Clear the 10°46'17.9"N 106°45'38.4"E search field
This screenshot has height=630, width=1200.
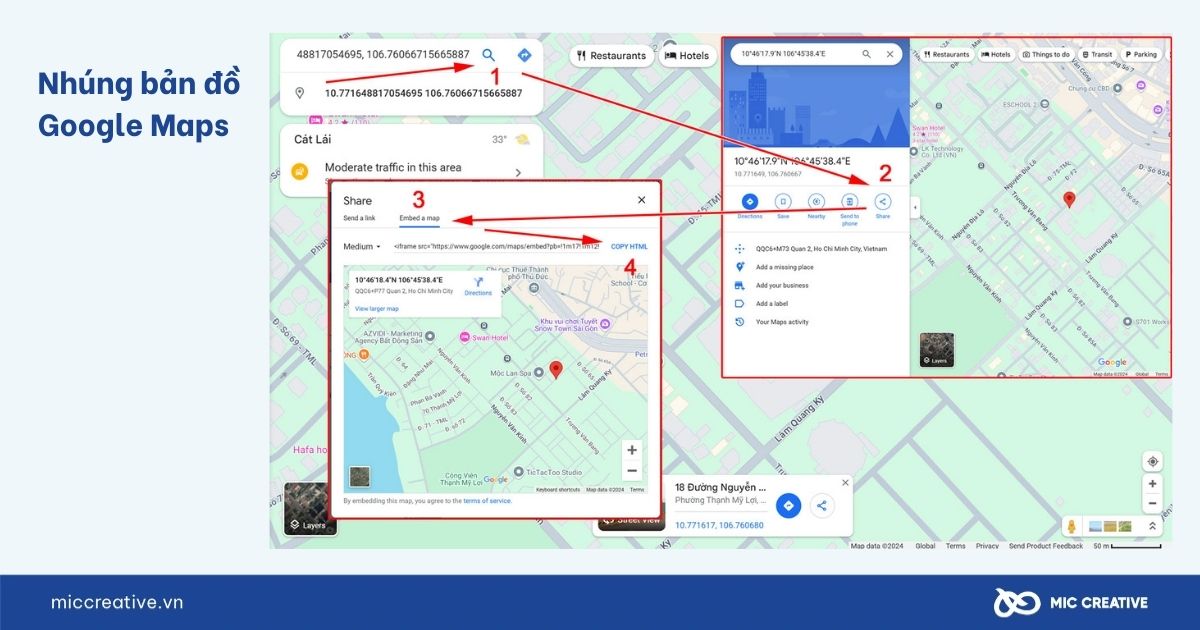click(x=890, y=54)
